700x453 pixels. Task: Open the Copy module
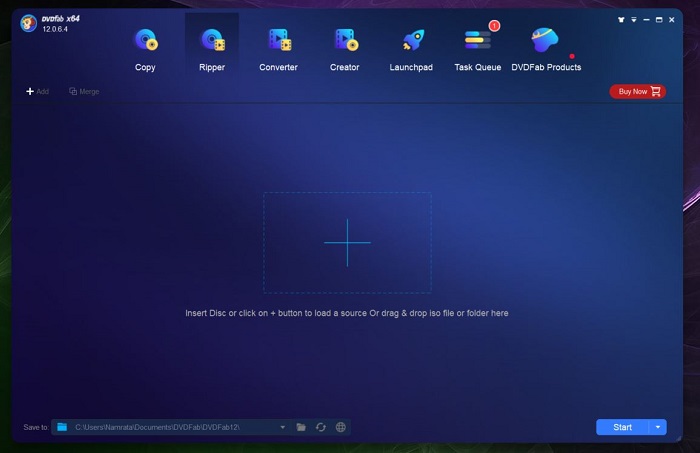pos(145,49)
